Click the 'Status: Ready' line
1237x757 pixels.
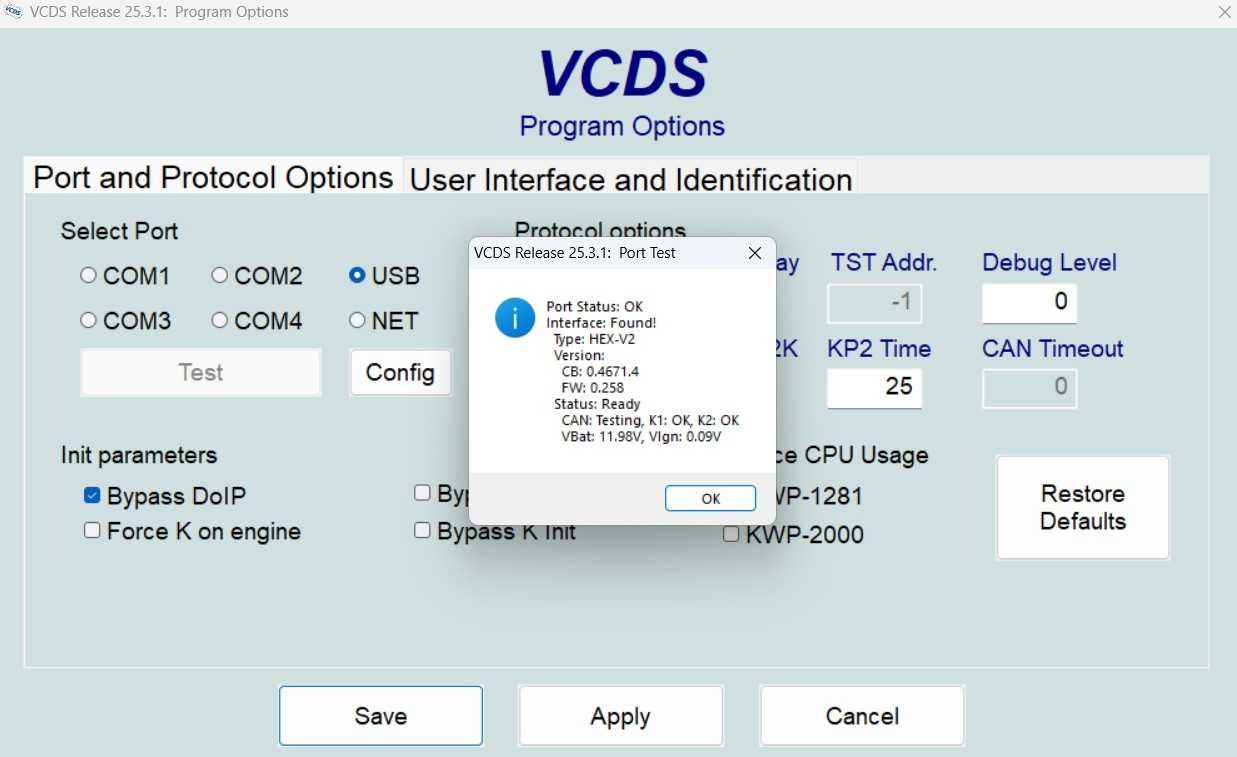click(597, 404)
